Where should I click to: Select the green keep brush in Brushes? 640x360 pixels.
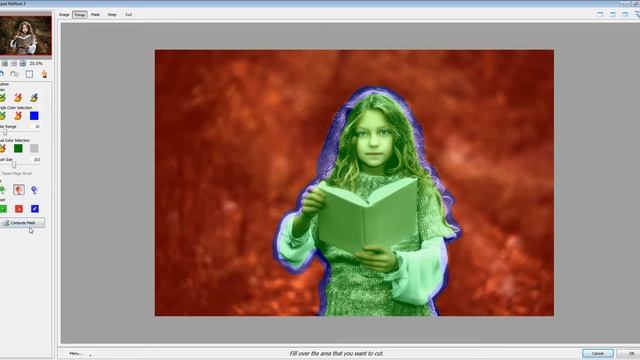[x=2, y=98]
